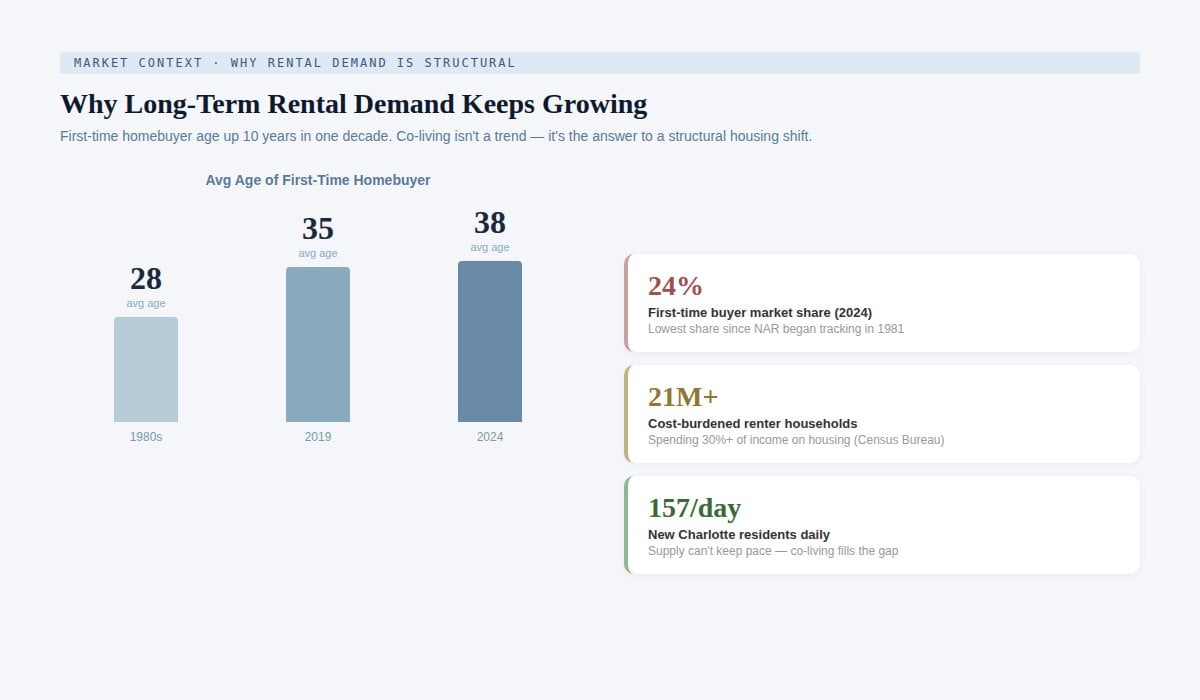The height and width of the screenshot is (700, 1200).
Task: Click the 2024 axis label
Action: tap(490, 437)
